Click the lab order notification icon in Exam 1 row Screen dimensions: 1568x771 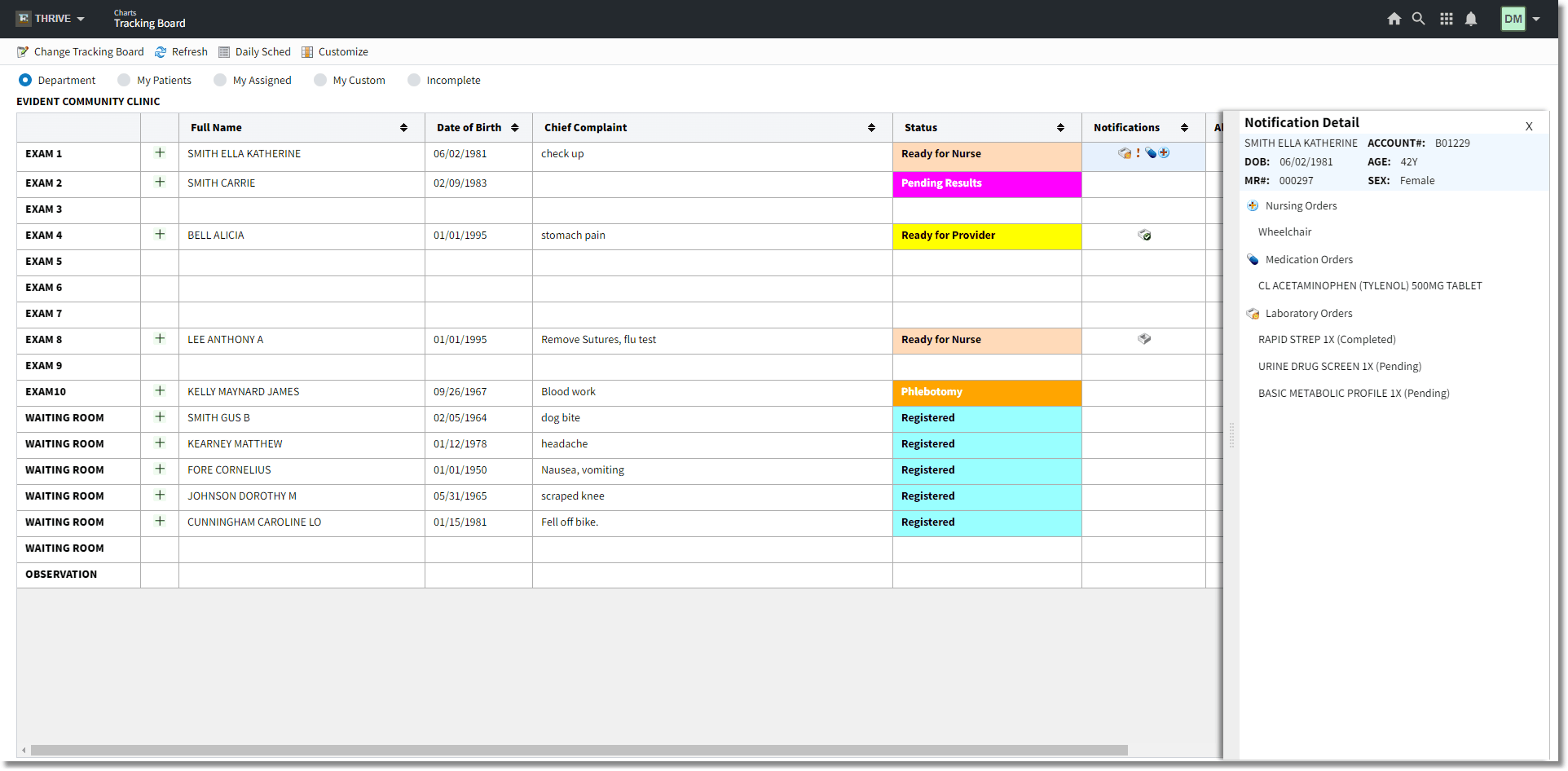point(1125,153)
